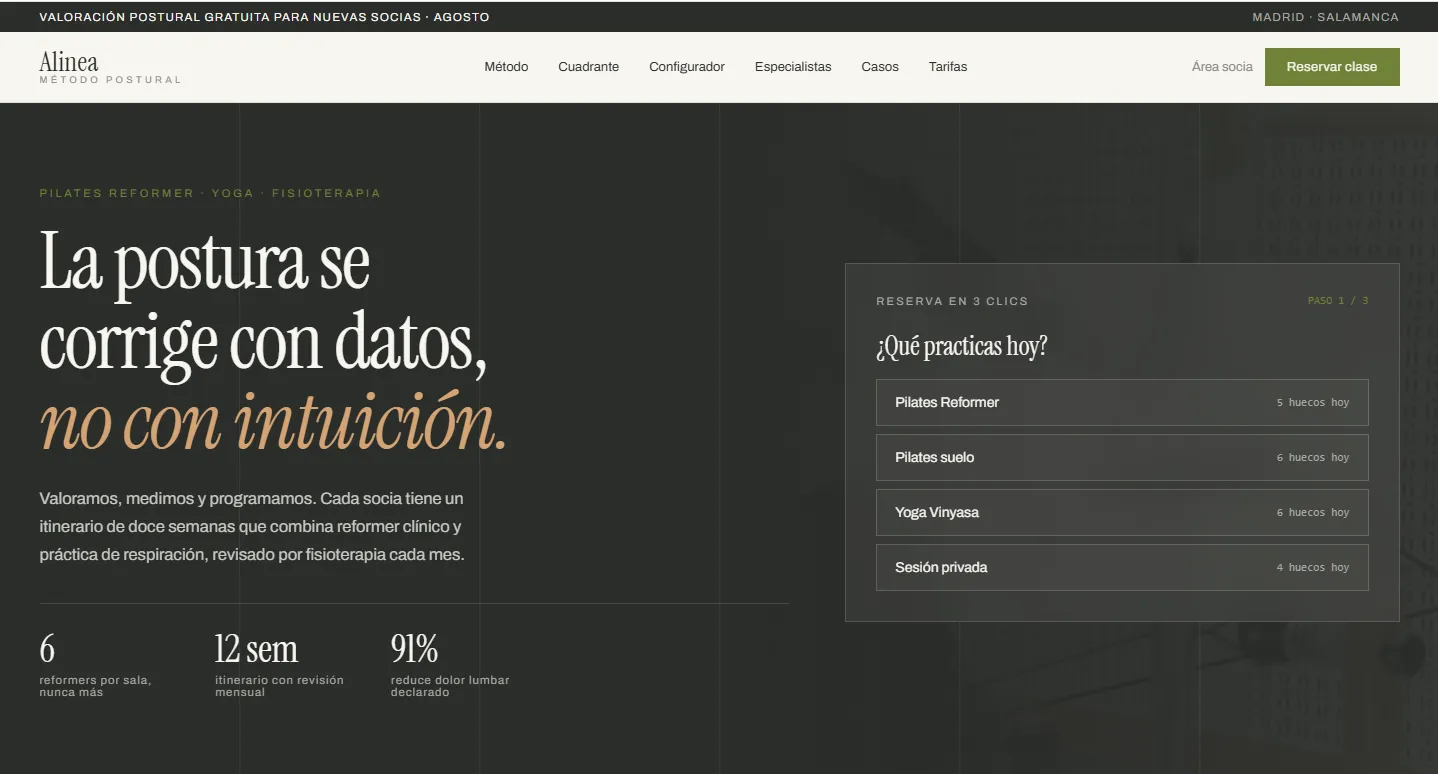The height and width of the screenshot is (774, 1438).
Task: Click the free postural assessment announcement text
Action: pyautogui.click(x=264, y=17)
